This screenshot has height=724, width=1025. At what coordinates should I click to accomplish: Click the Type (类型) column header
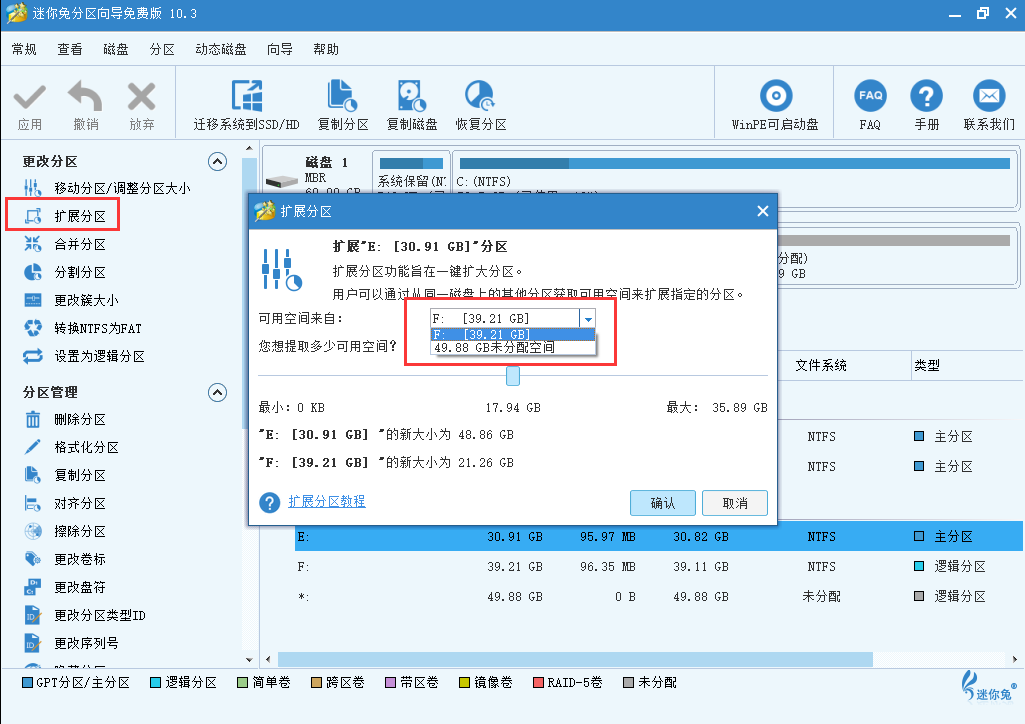(926, 365)
